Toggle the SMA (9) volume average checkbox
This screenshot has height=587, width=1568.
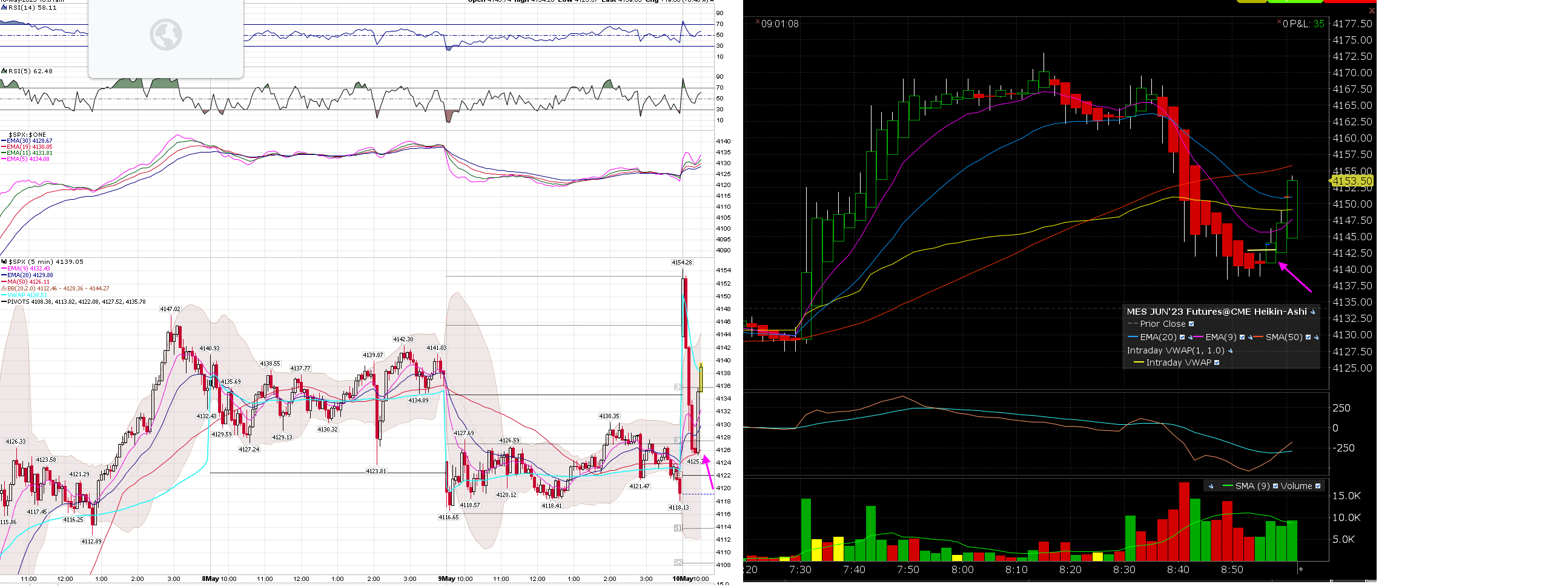[x=1275, y=486]
